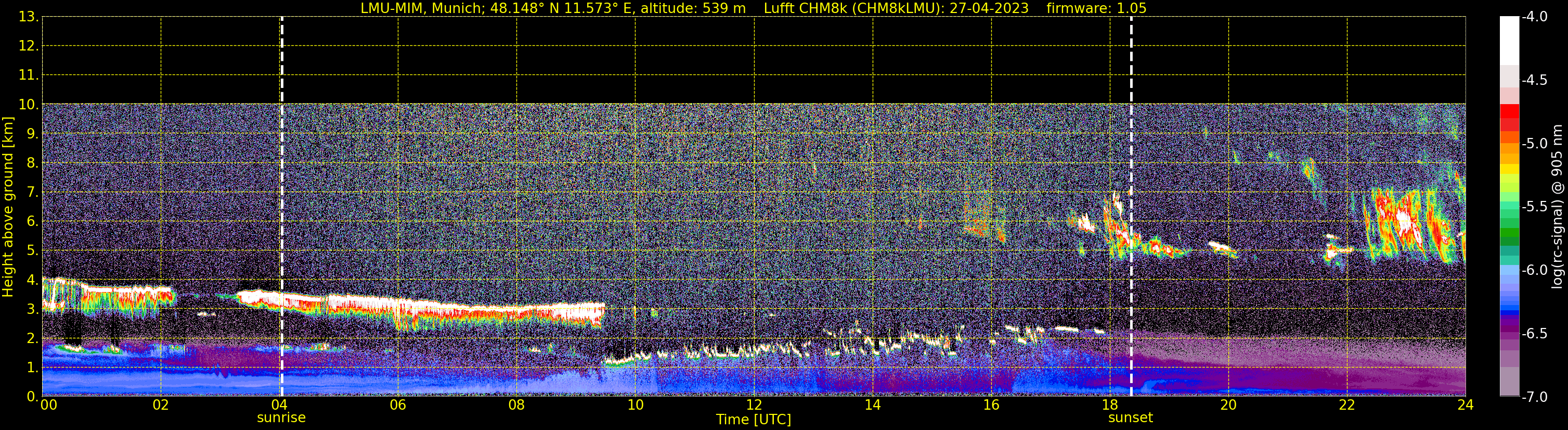1568x430 pixels.
Task: Click the '-6.5' colorbar tick label
Action: click(1534, 334)
